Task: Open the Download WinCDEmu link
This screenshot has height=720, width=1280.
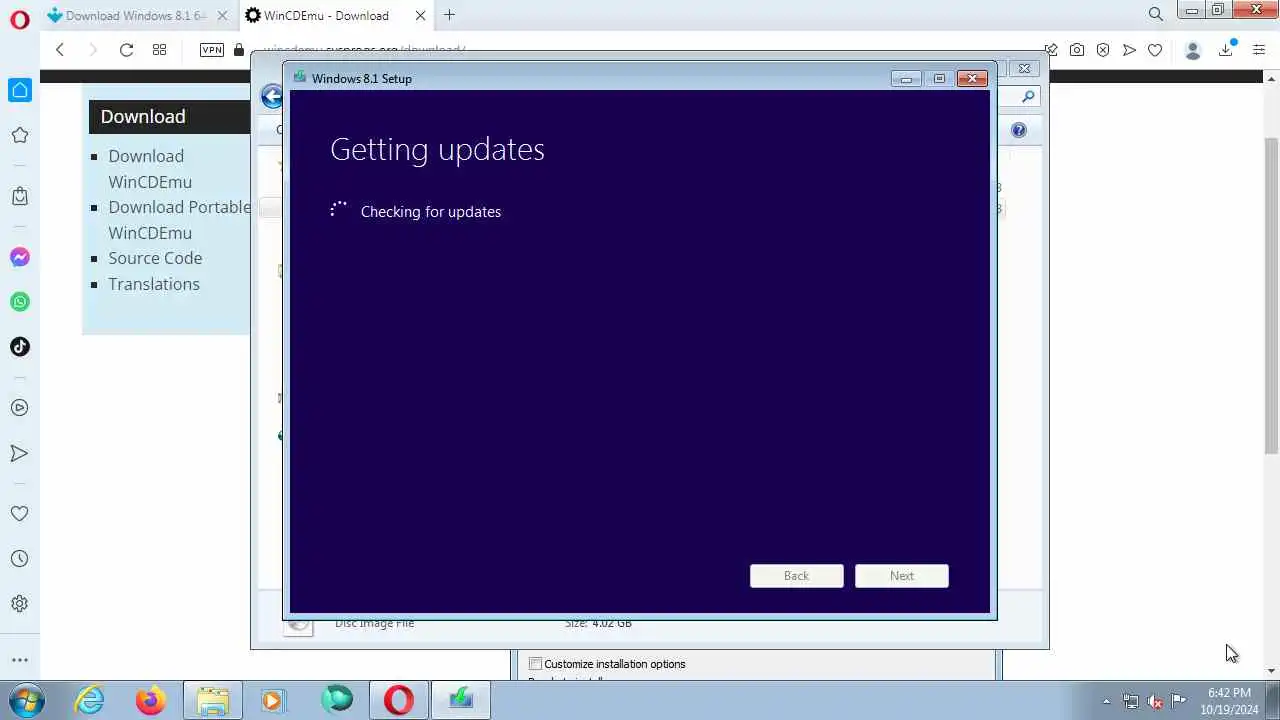Action: click(150, 169)
